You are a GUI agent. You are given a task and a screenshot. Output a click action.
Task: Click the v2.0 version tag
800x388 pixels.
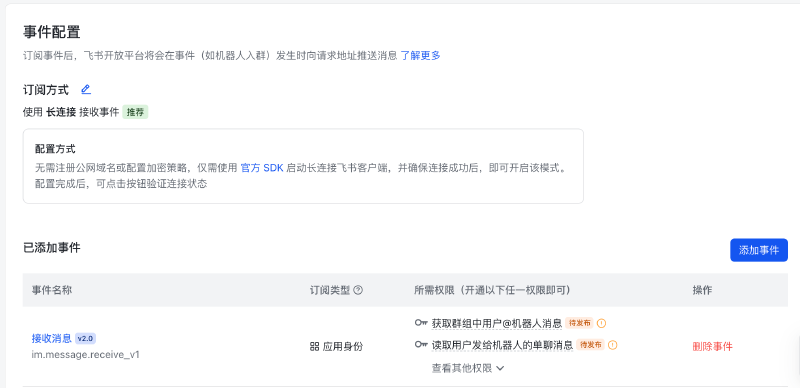[85, 338]
